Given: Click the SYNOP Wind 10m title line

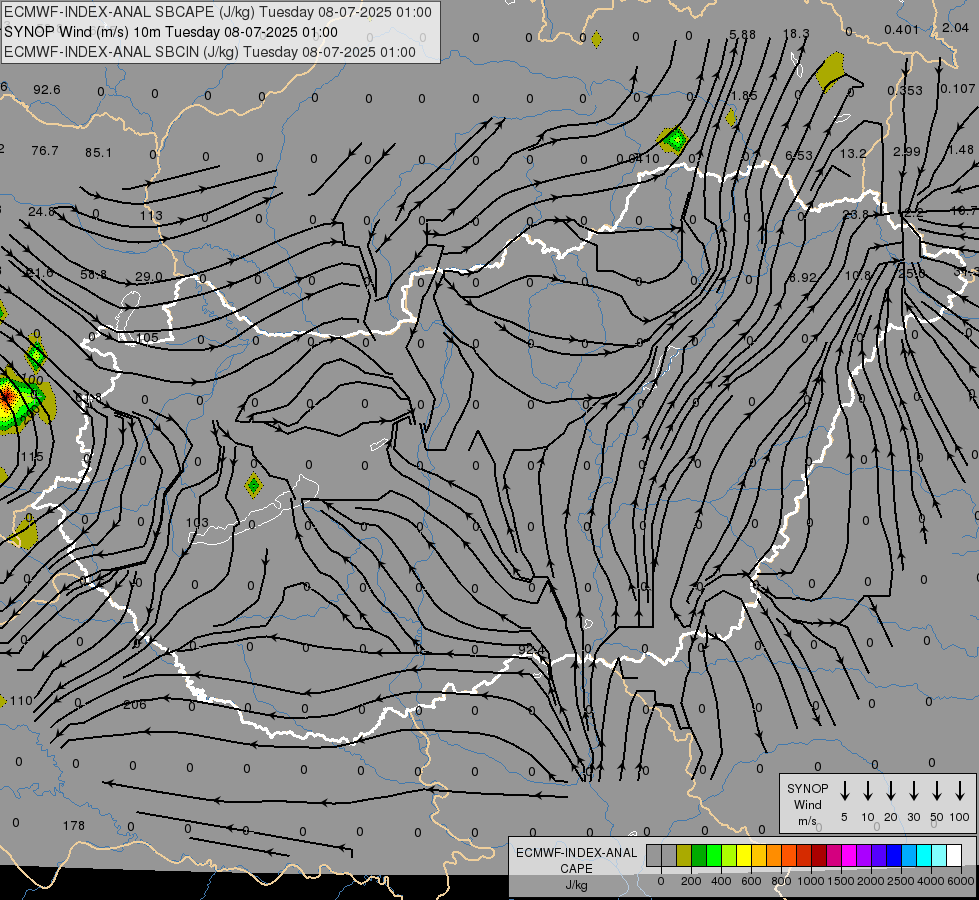Looking at the screenshot, I should tap(171, 32).
